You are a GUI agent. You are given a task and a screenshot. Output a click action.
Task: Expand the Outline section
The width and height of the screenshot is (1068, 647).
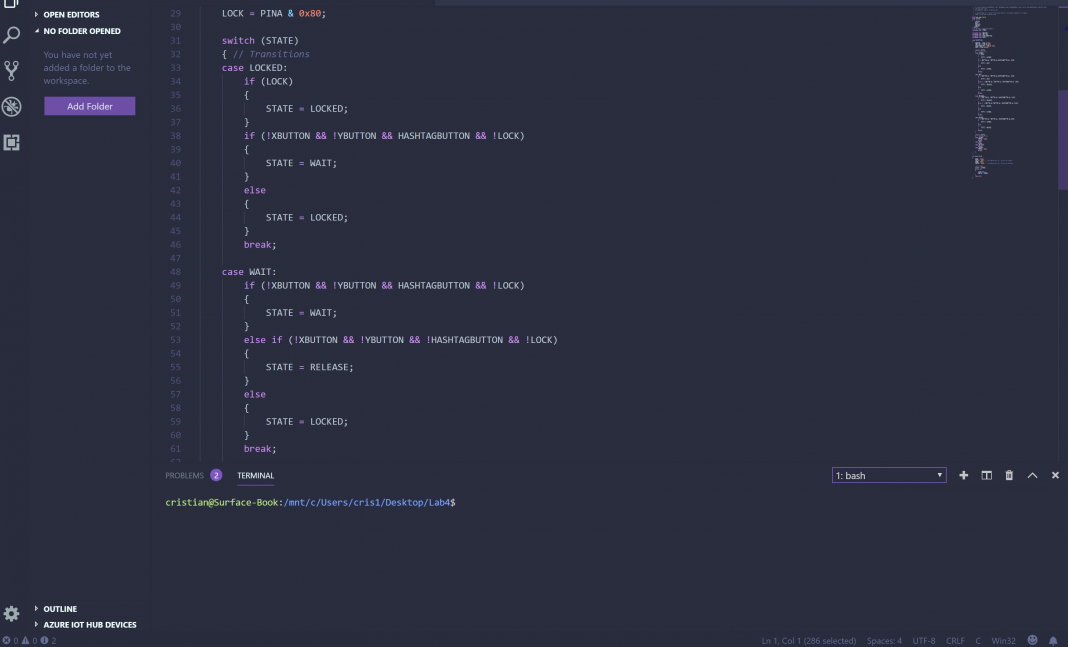[59, 608]
